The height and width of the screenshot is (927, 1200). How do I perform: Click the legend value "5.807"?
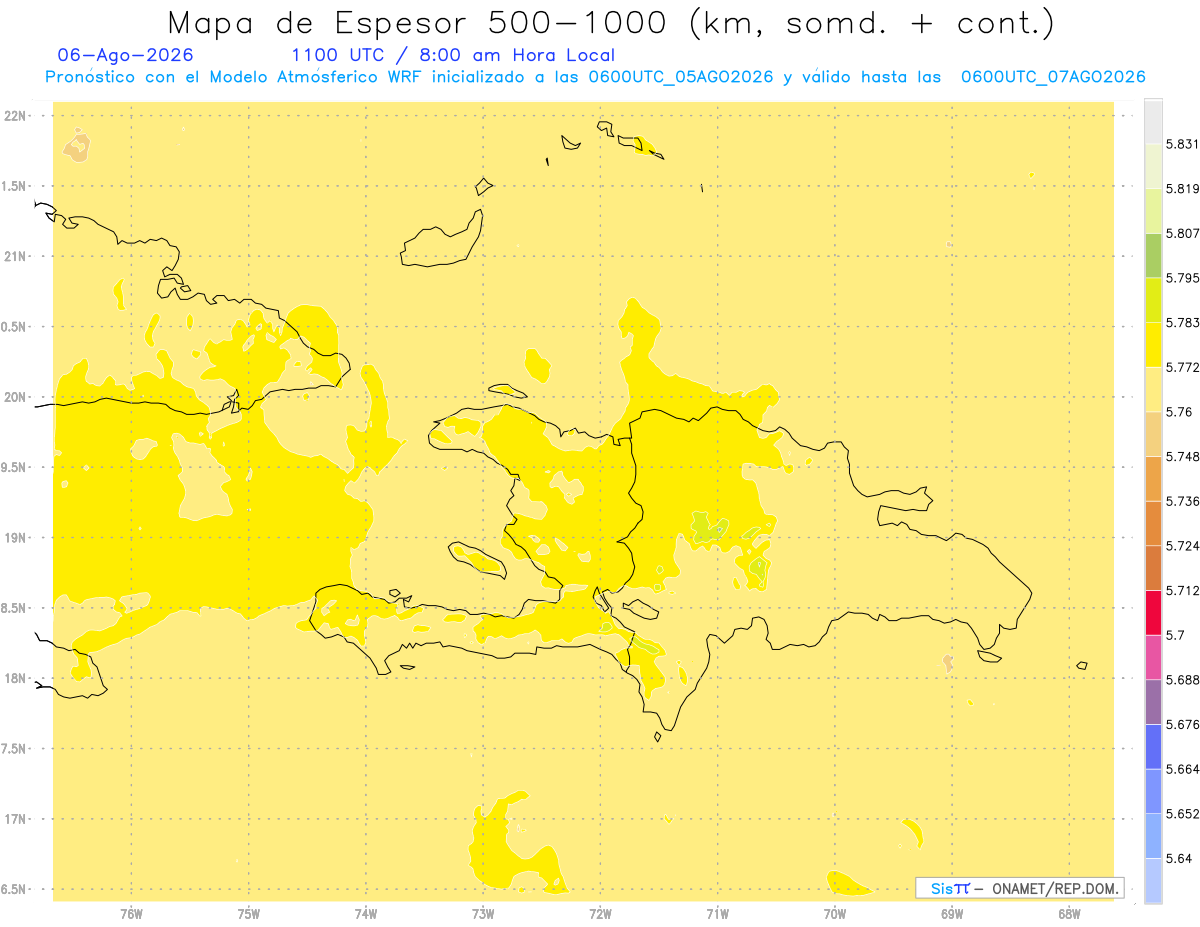pos(1183,233)
